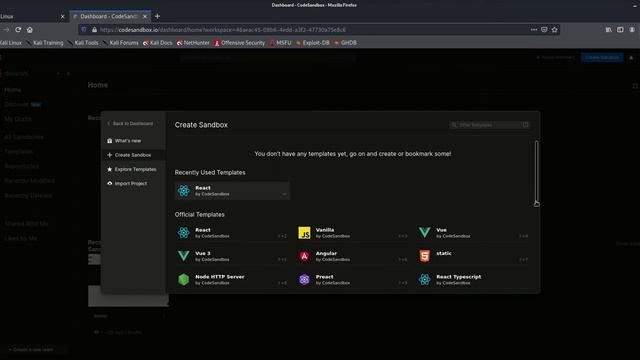Open the Offensive Security bookmark

240,42
